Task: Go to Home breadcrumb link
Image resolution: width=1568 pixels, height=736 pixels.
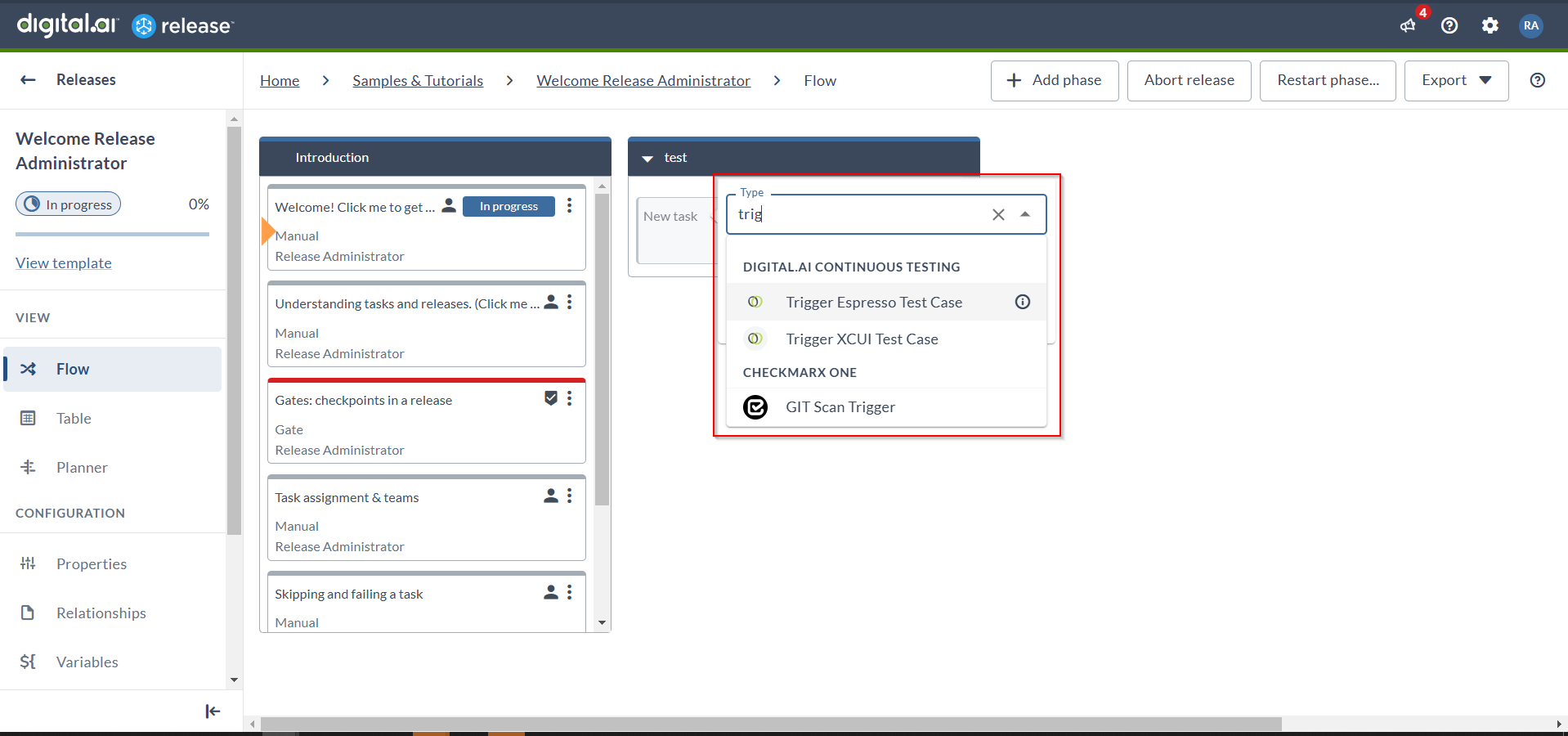Action: click(280, 80)
